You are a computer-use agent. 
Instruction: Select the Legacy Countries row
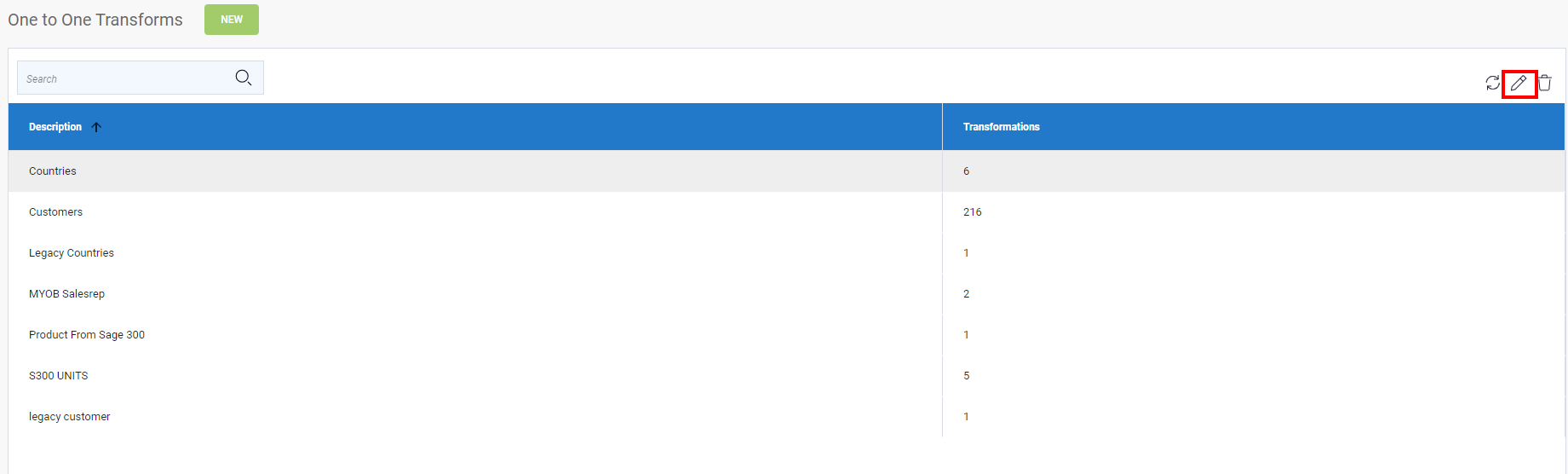point(786,253)
